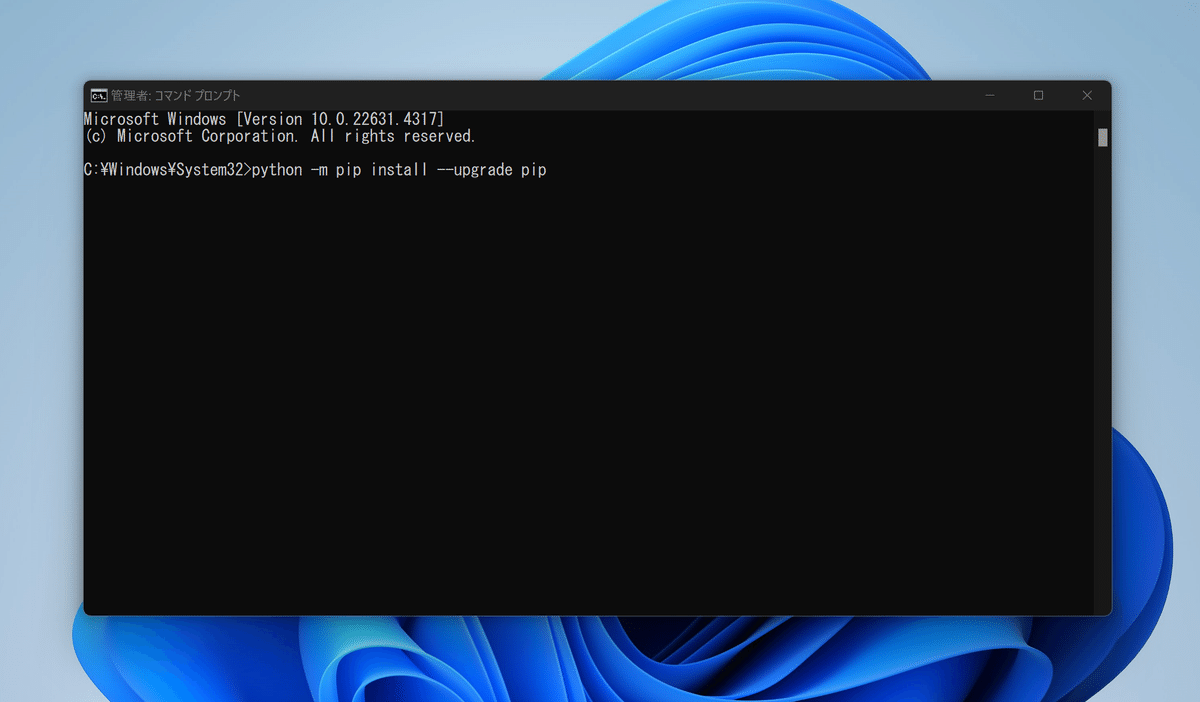This screenshot has height=702, width=1200.
Task: Click the vertical scrollbar thumb
Action: point(1103,138)
